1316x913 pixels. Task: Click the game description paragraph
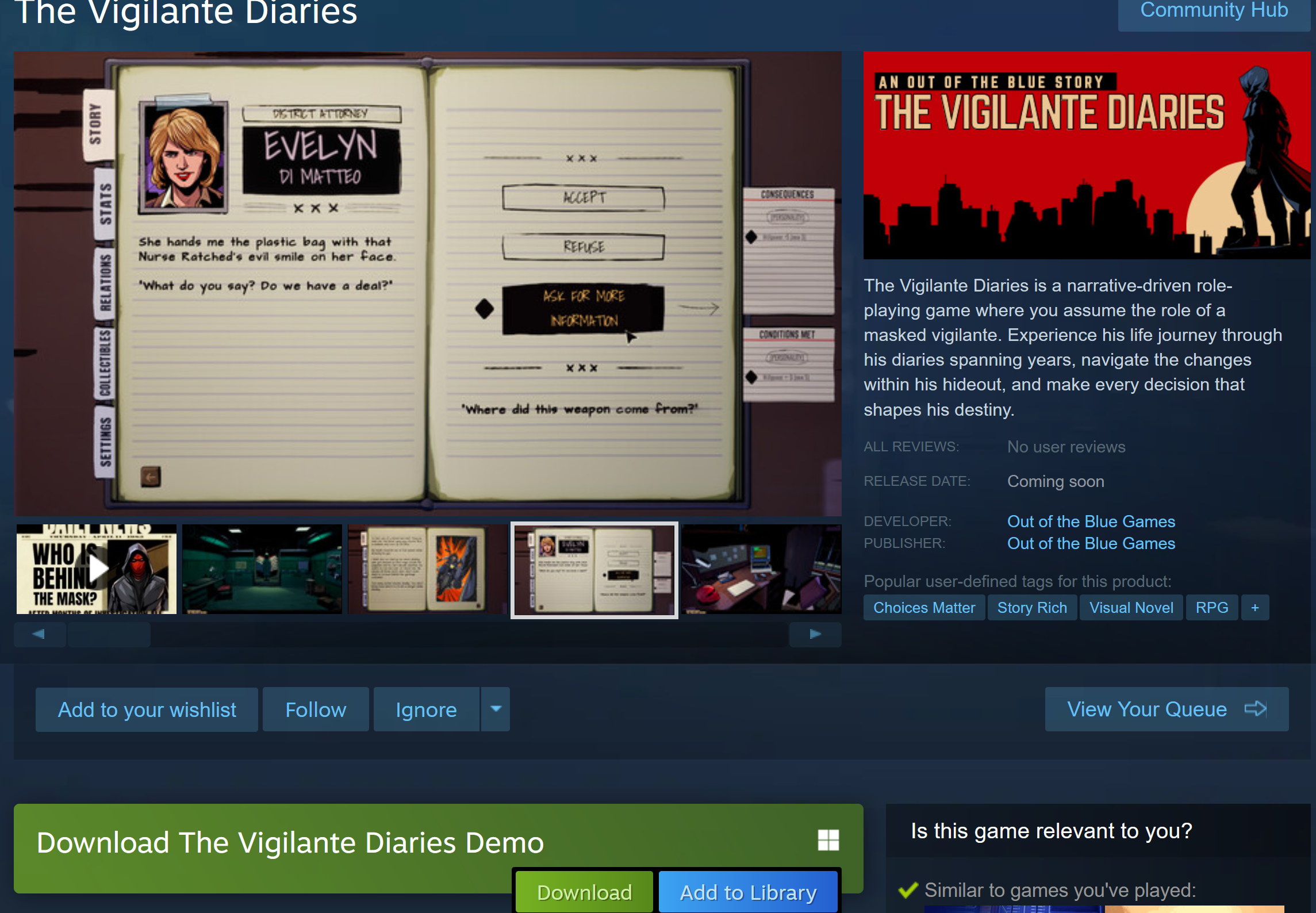tap(1073, 347)
